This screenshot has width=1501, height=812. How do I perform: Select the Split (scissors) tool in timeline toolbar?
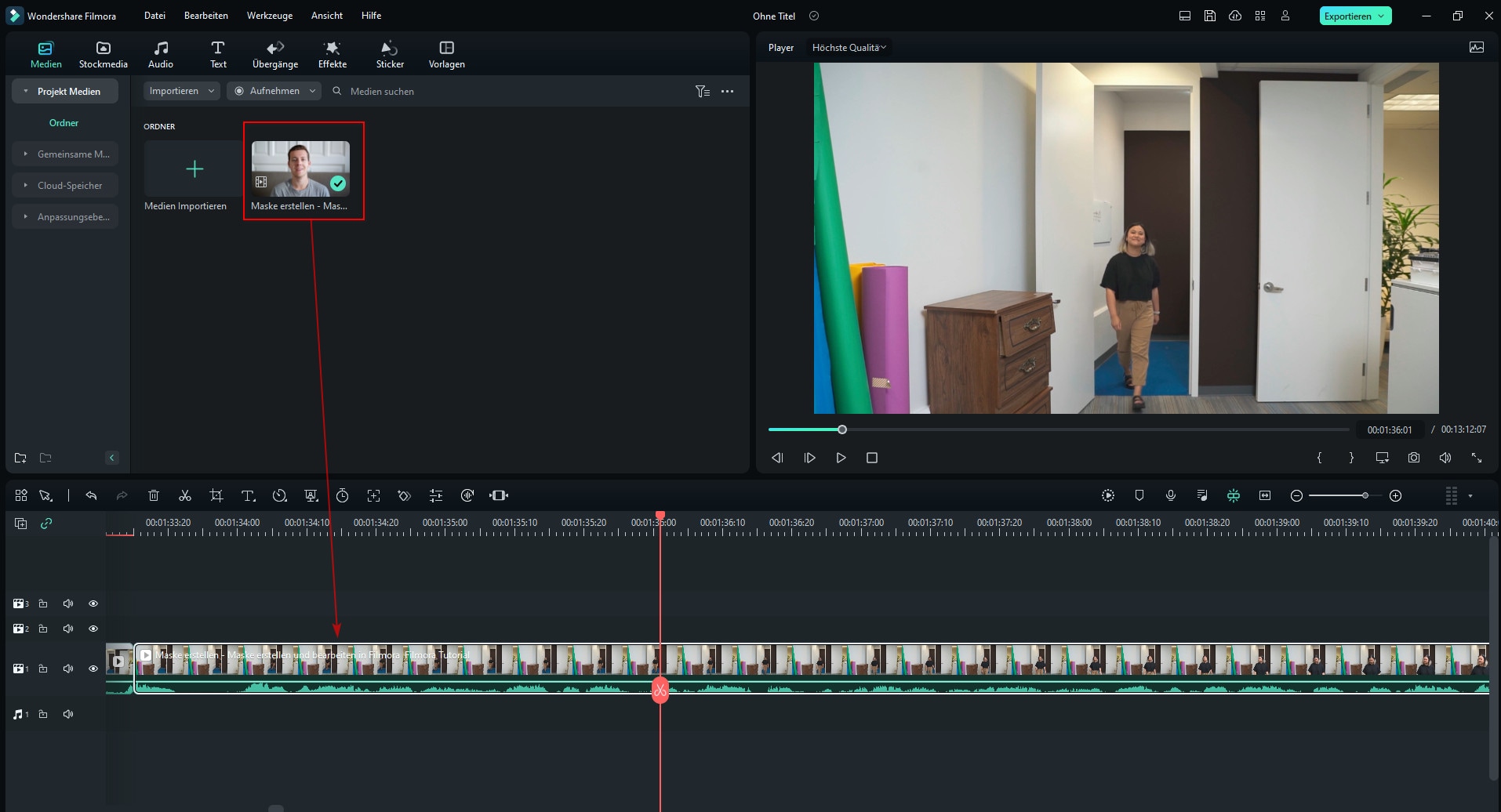(185, 495)
